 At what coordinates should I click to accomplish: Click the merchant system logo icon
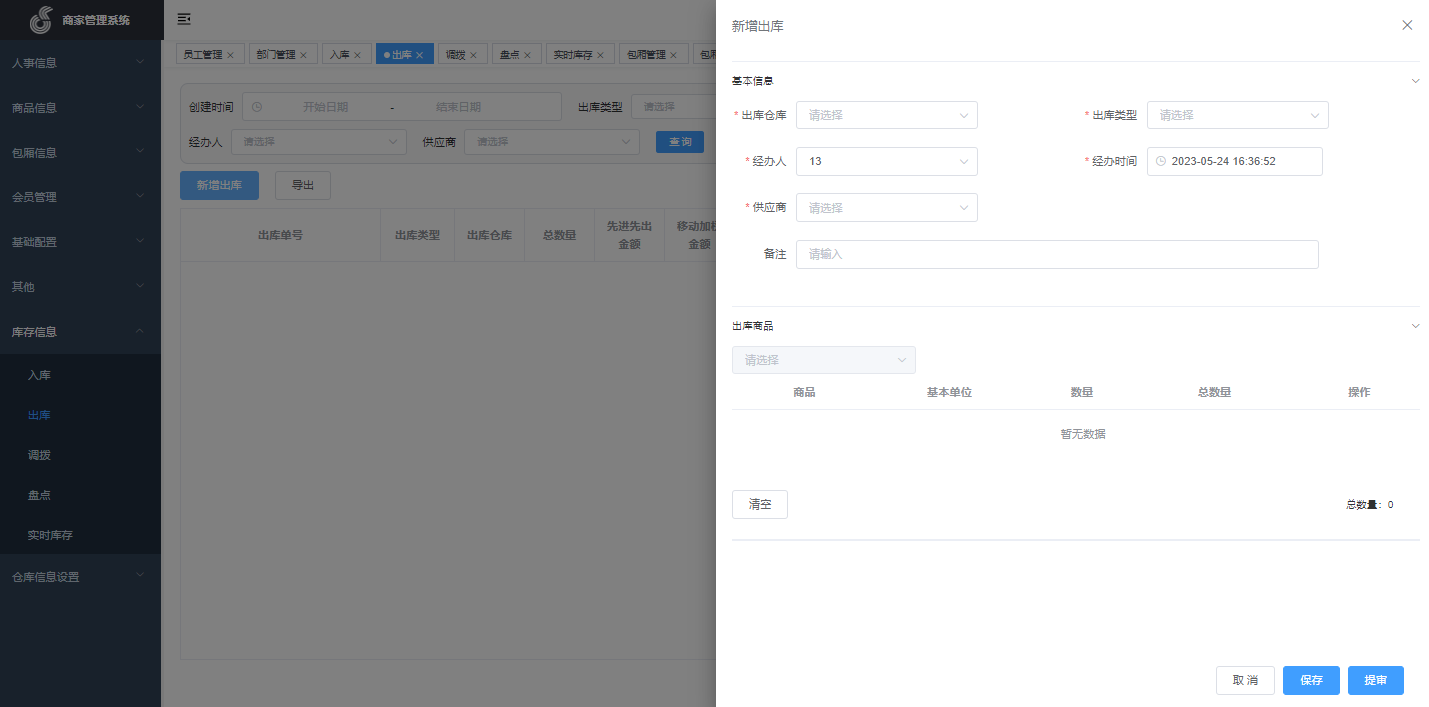coord(40,19)
